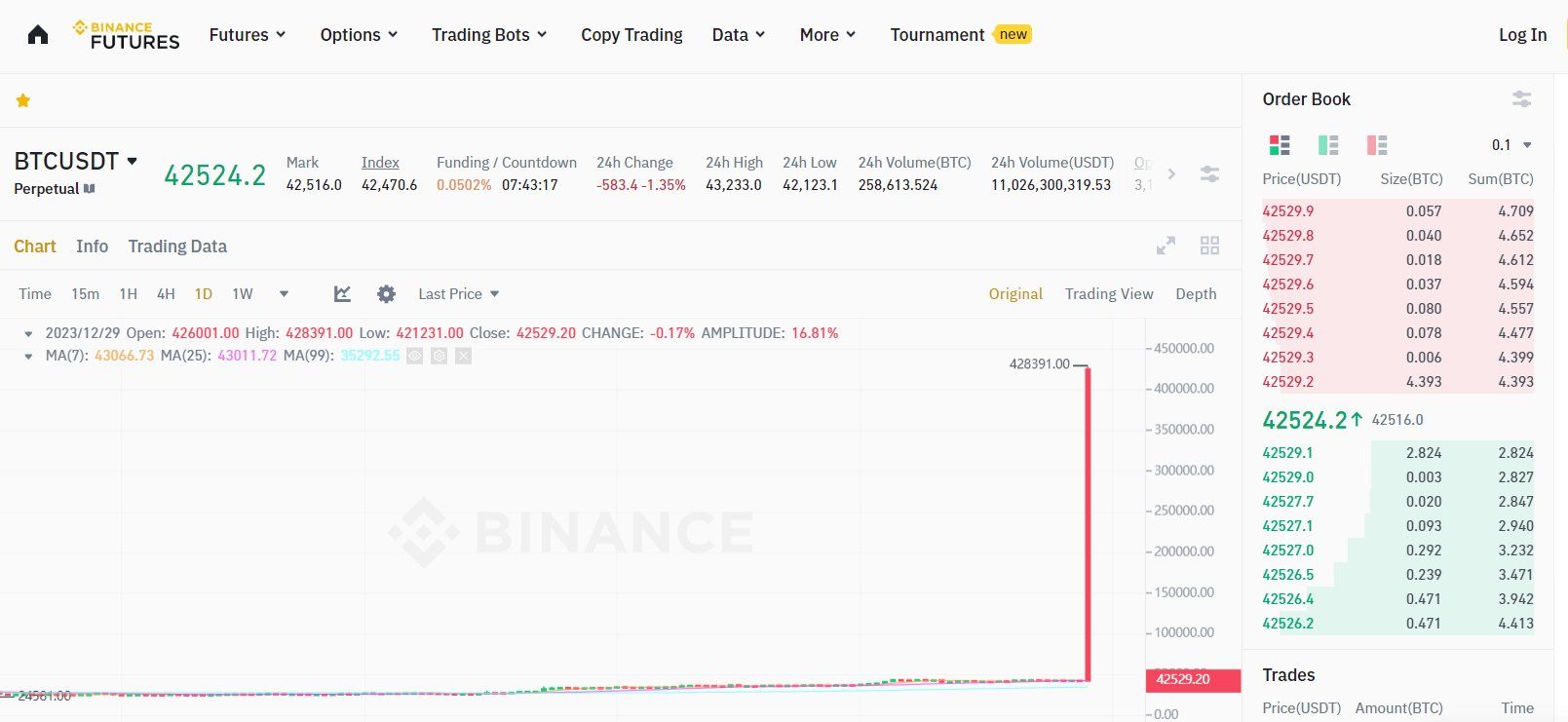This screenshot has width=1568, height=722.
Task: Expand the More menu
Action: (827, 35)
